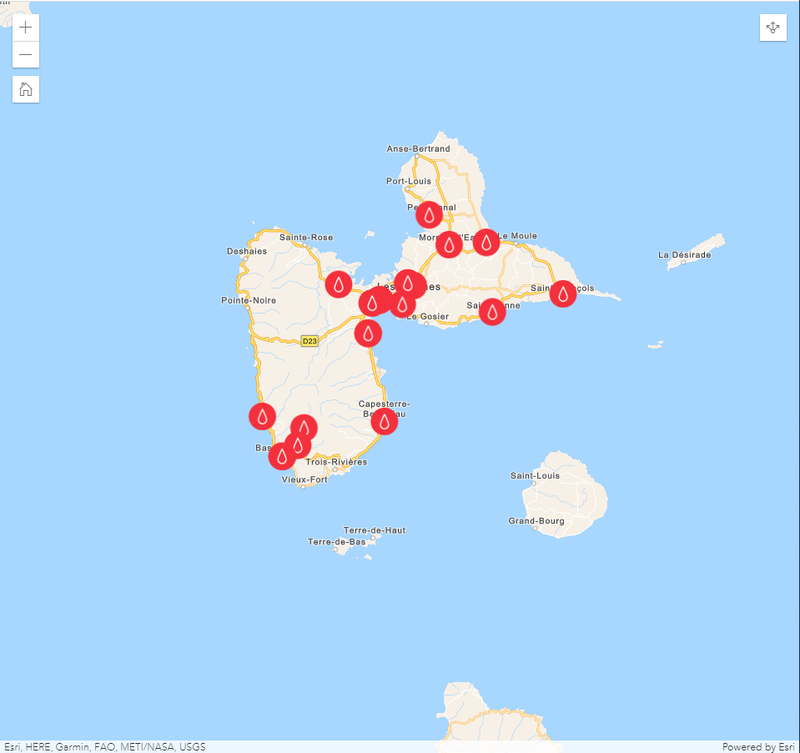Click the Grand-Bourg label on Marie-Galante
This screenshot has width=800, height=753.
536,521
